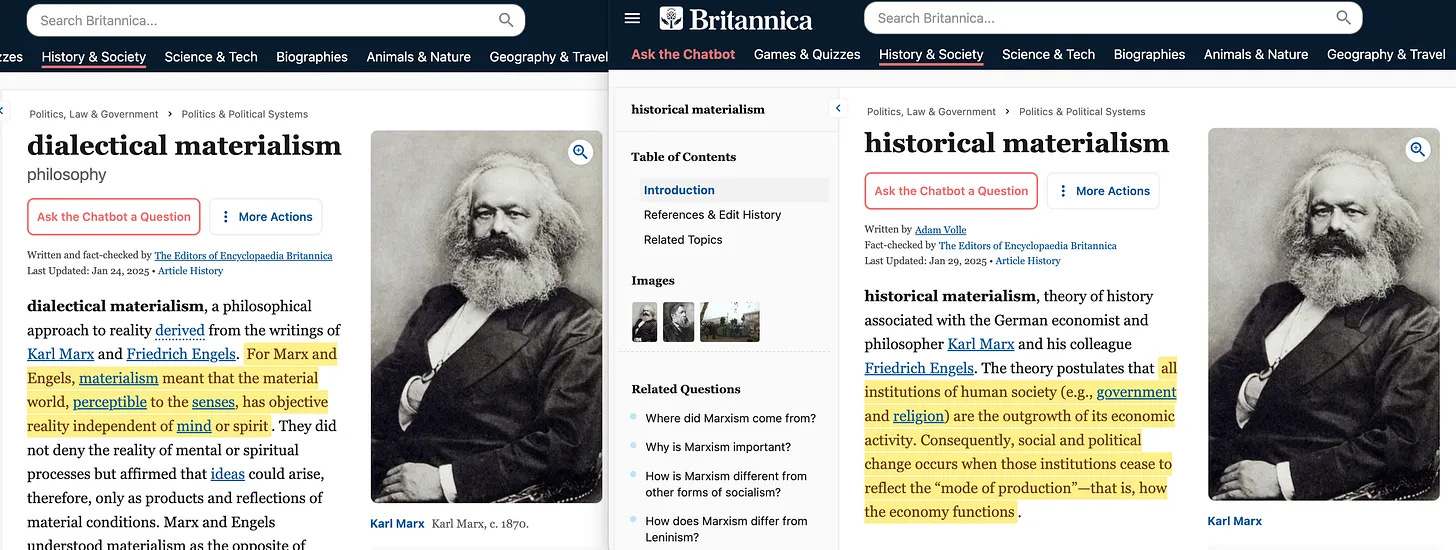This screenshot has height=550, width=1456.
Task: Select Science & Tech in right window nav
Action: [1049, 54]
